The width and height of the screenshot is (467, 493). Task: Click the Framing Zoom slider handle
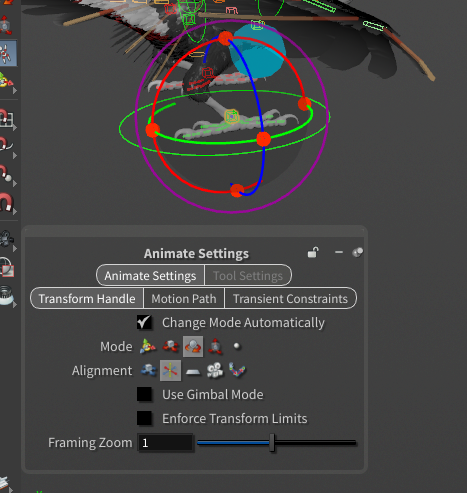point(272,443)
